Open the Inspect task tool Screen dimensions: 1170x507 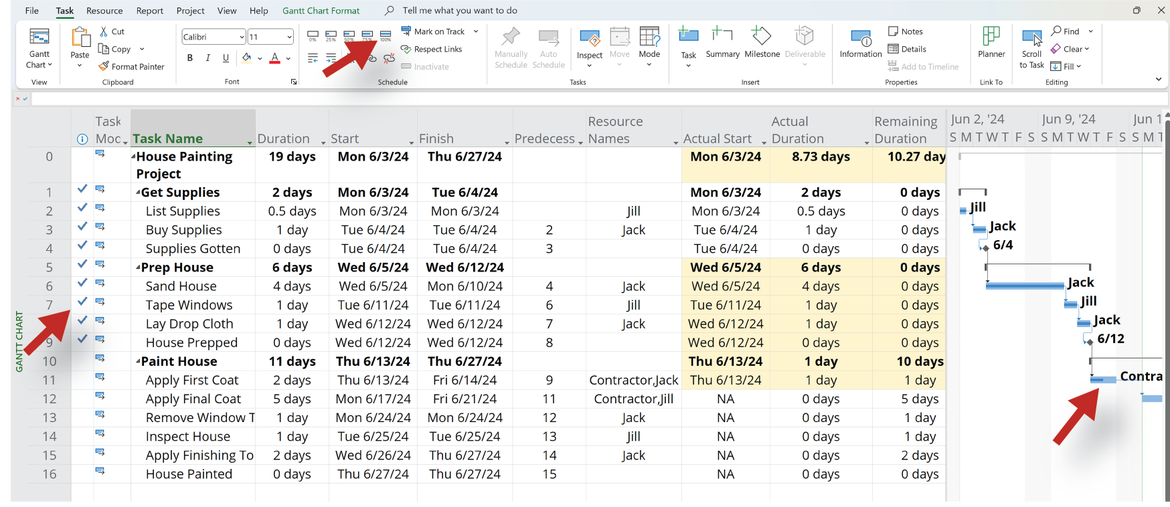pos(589,46)
